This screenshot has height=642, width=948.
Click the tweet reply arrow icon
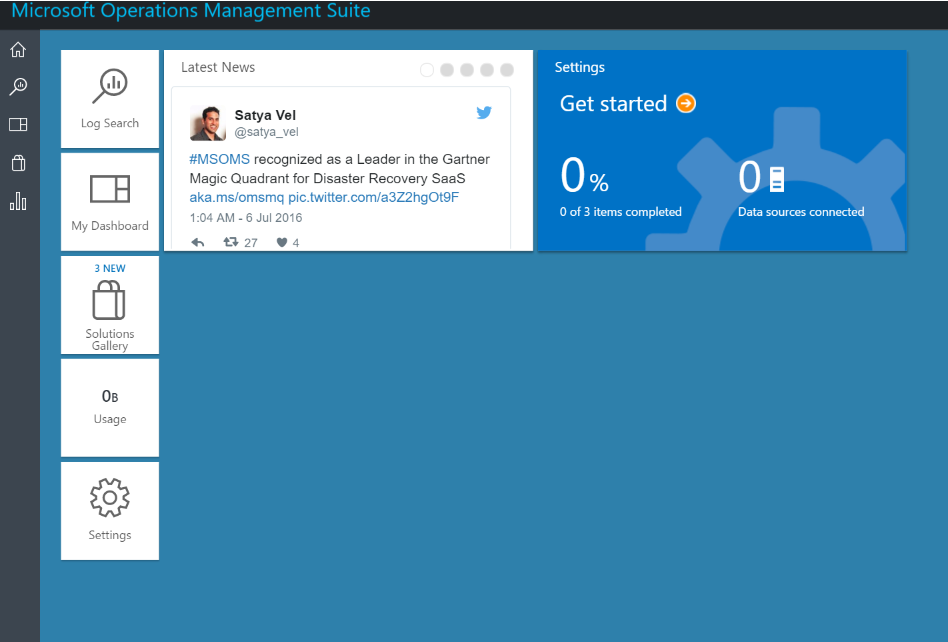(198, 242)
